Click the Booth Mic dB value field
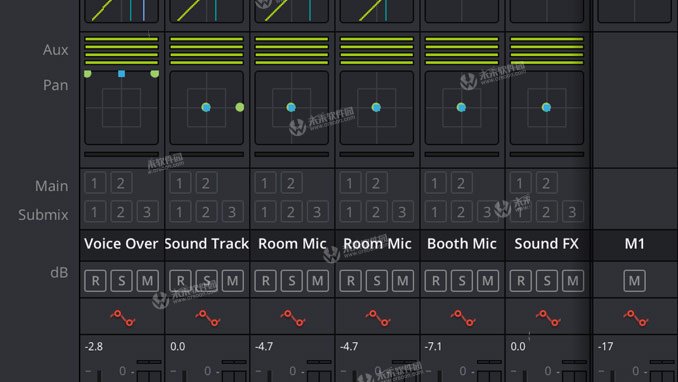 click(x=433, y=347)
